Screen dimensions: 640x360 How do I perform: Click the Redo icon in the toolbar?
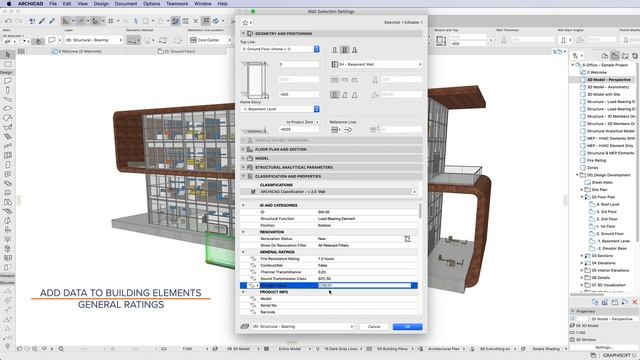(18, 21)
